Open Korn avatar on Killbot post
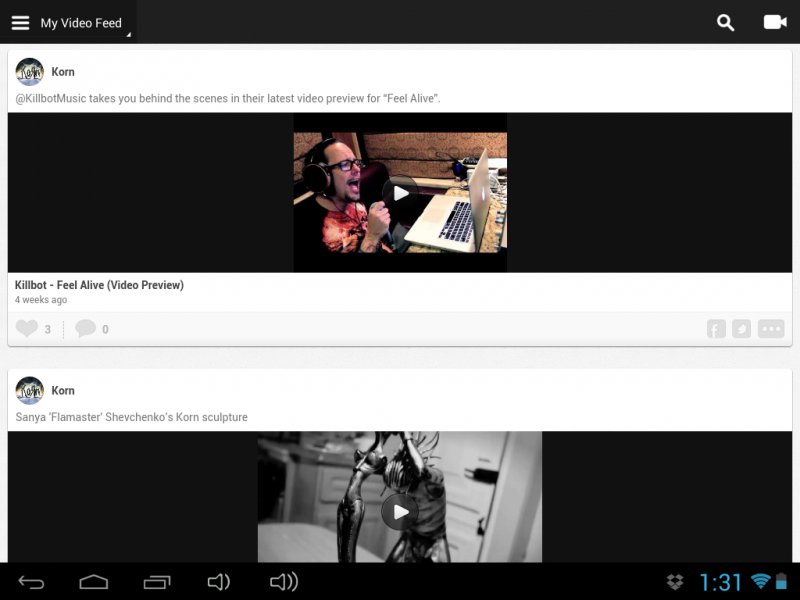 [30, 72]
